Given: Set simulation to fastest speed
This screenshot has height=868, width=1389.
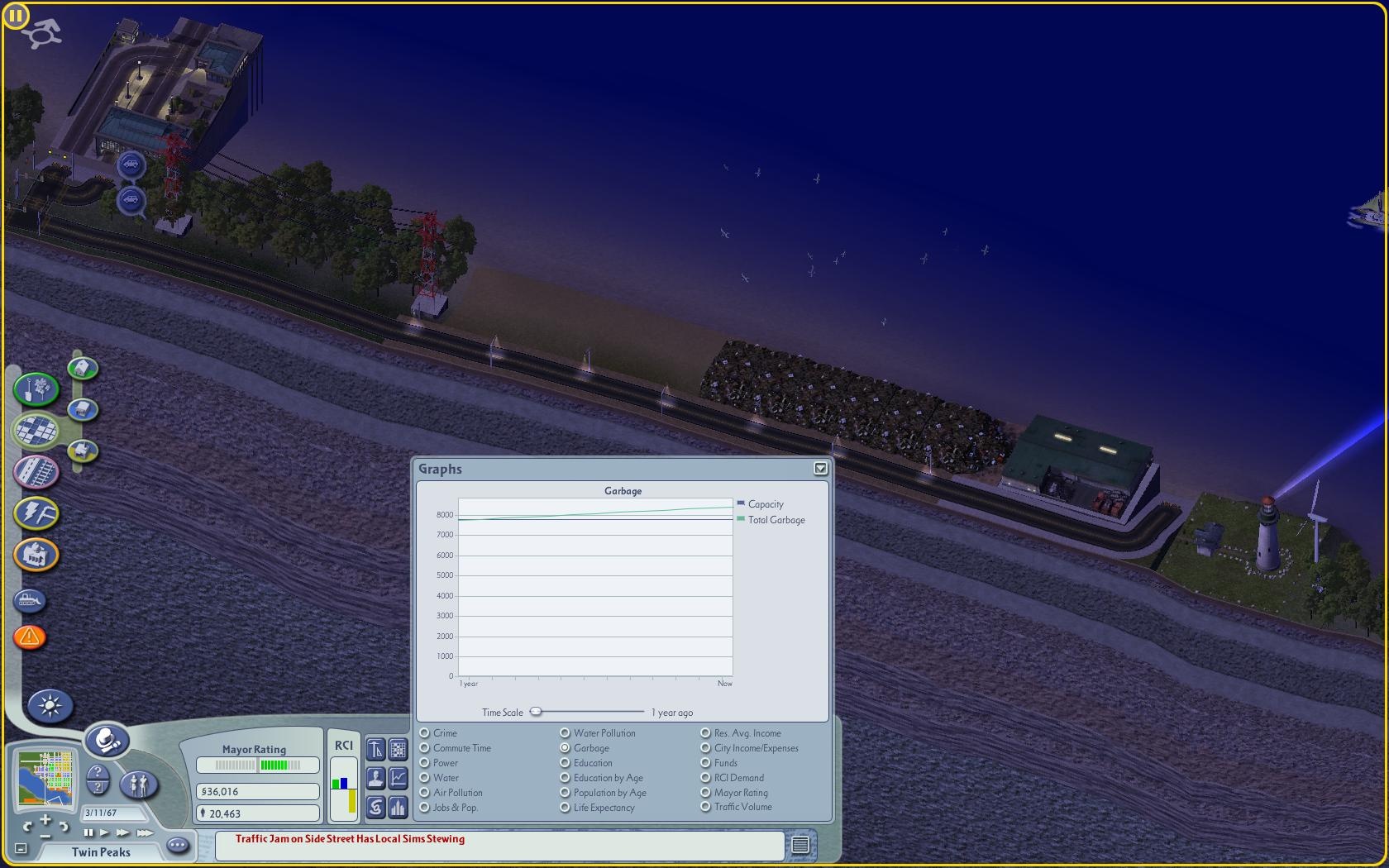Looking at the screenshot, I should coord(145,832).
